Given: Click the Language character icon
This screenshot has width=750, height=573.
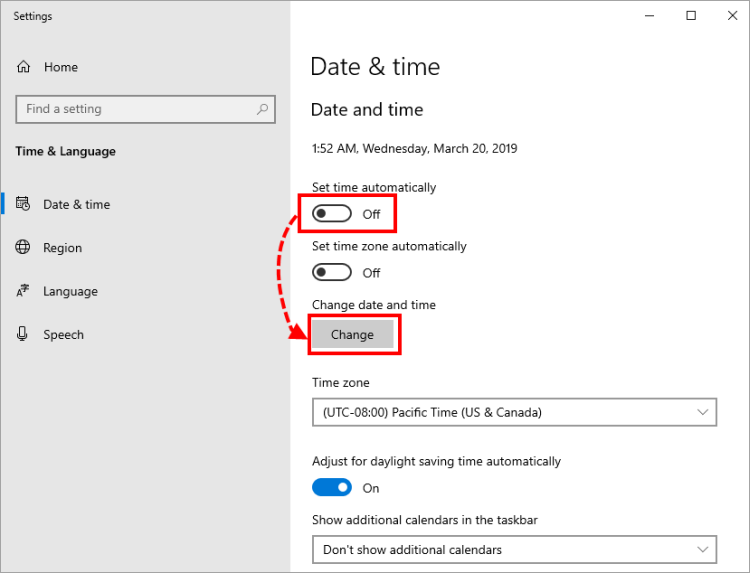Looking at the screenshot, I should coord(22,291).
